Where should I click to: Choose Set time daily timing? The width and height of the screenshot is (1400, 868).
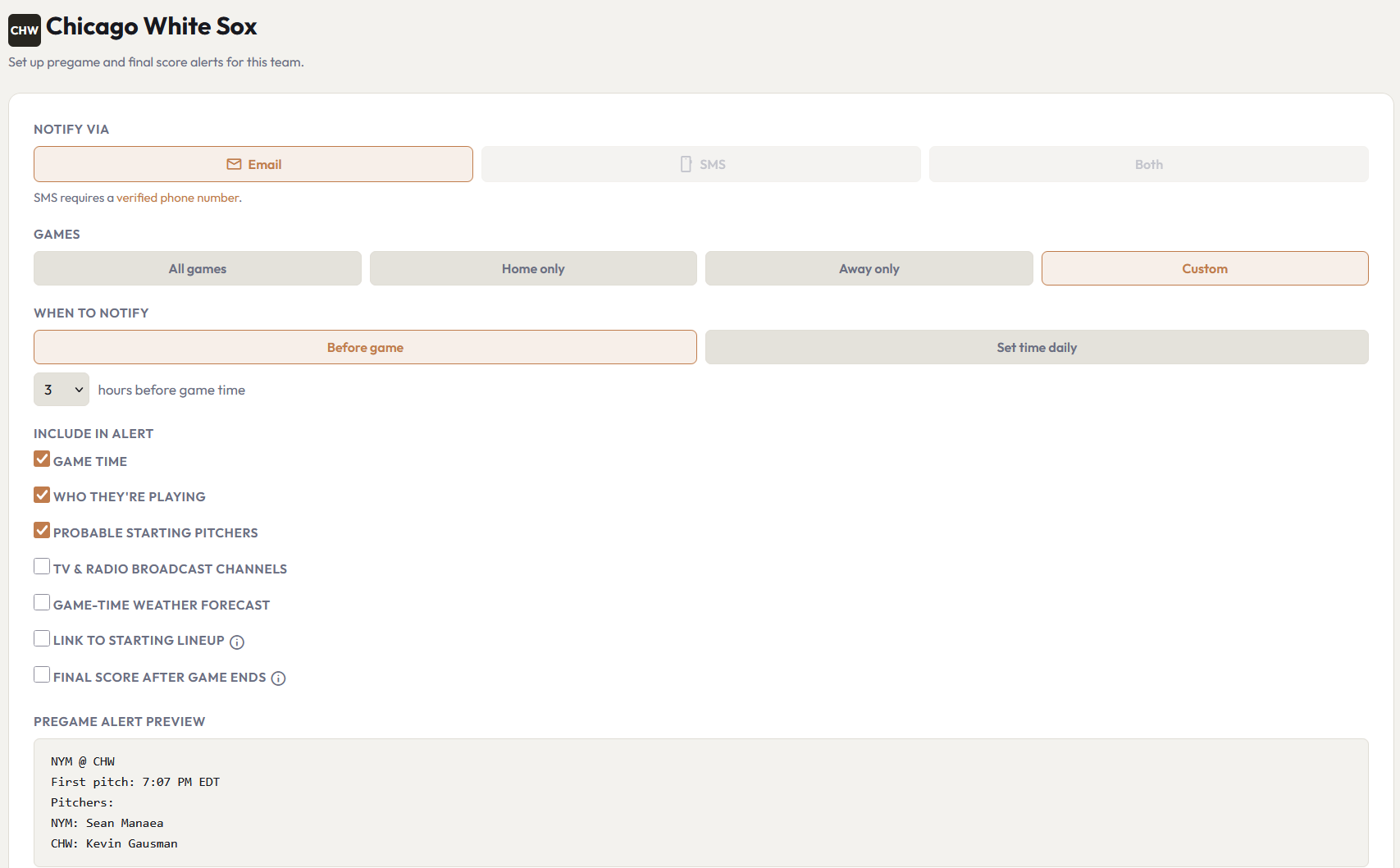click(1037, 347)
